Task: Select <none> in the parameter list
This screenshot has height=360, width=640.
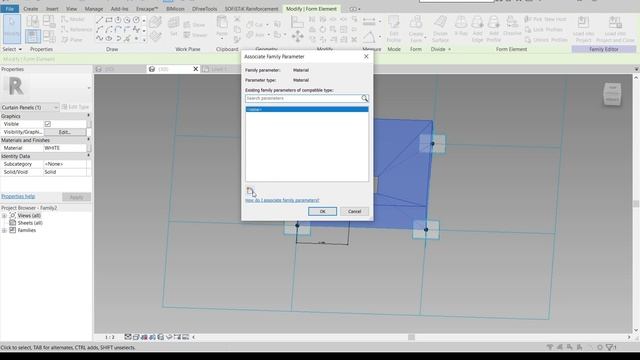Action: pos(307,109)
